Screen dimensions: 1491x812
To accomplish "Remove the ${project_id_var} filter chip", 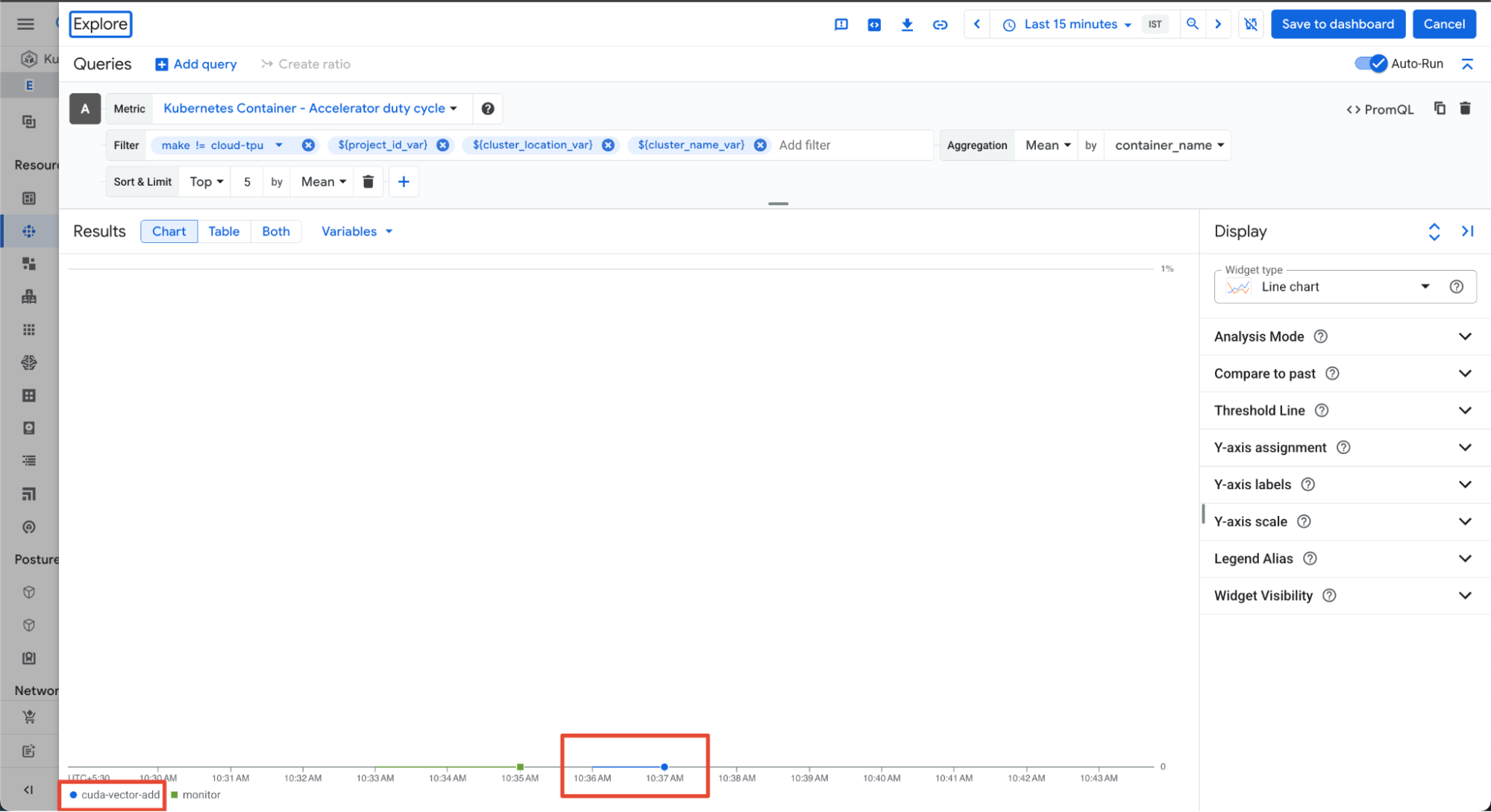I will [x=443, y=145].
